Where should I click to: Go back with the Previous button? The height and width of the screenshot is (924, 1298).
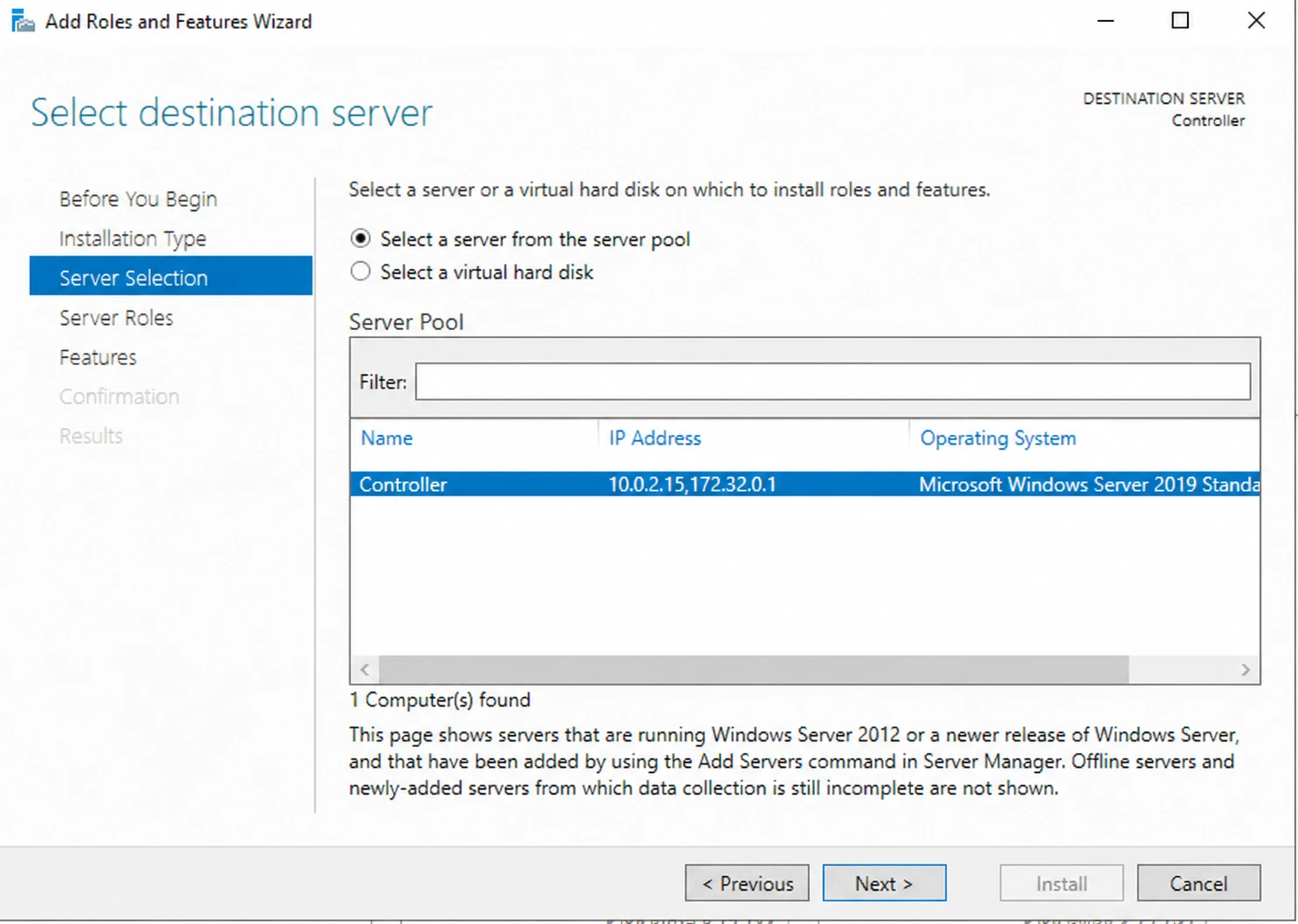coord(747,883)
